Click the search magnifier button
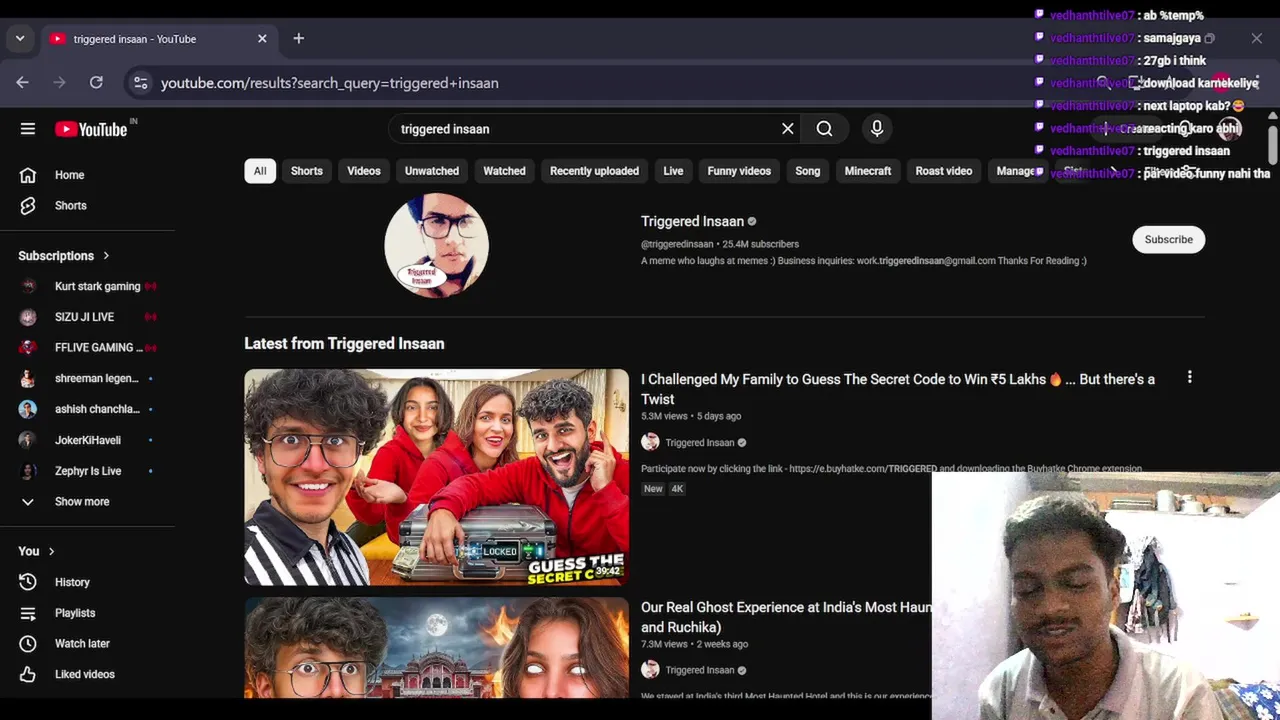Viewport: 1280px width, 720px height. (824, 129)
